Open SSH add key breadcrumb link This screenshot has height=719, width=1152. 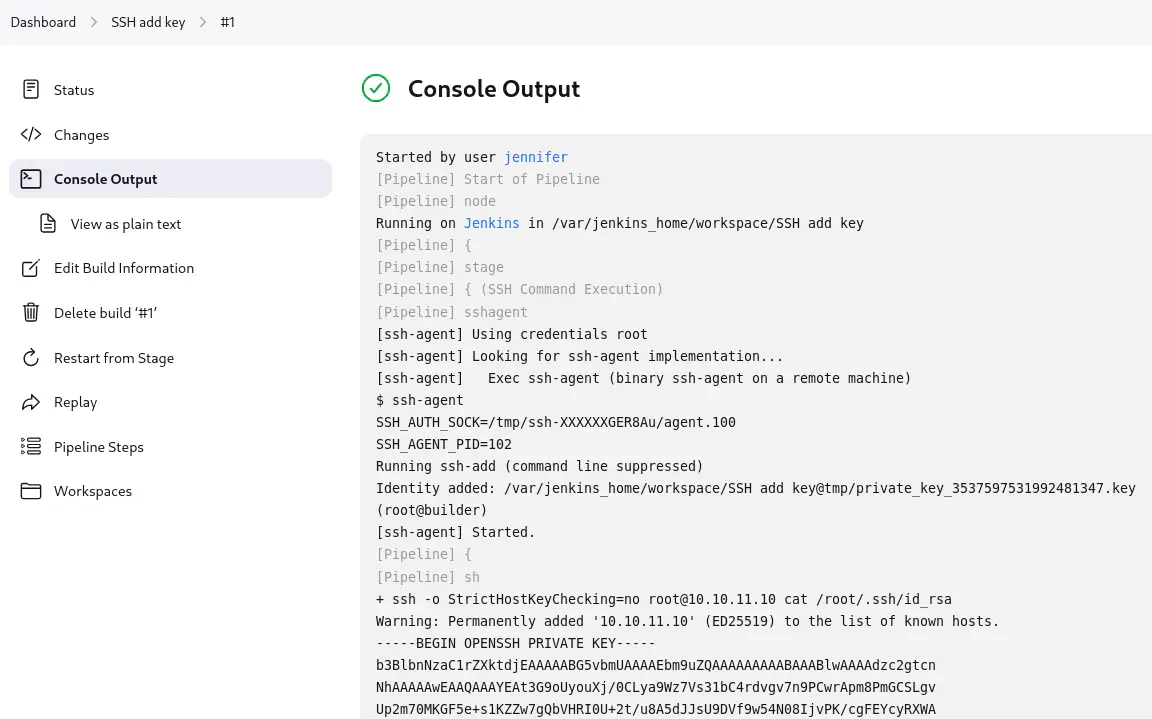point(148,22)
